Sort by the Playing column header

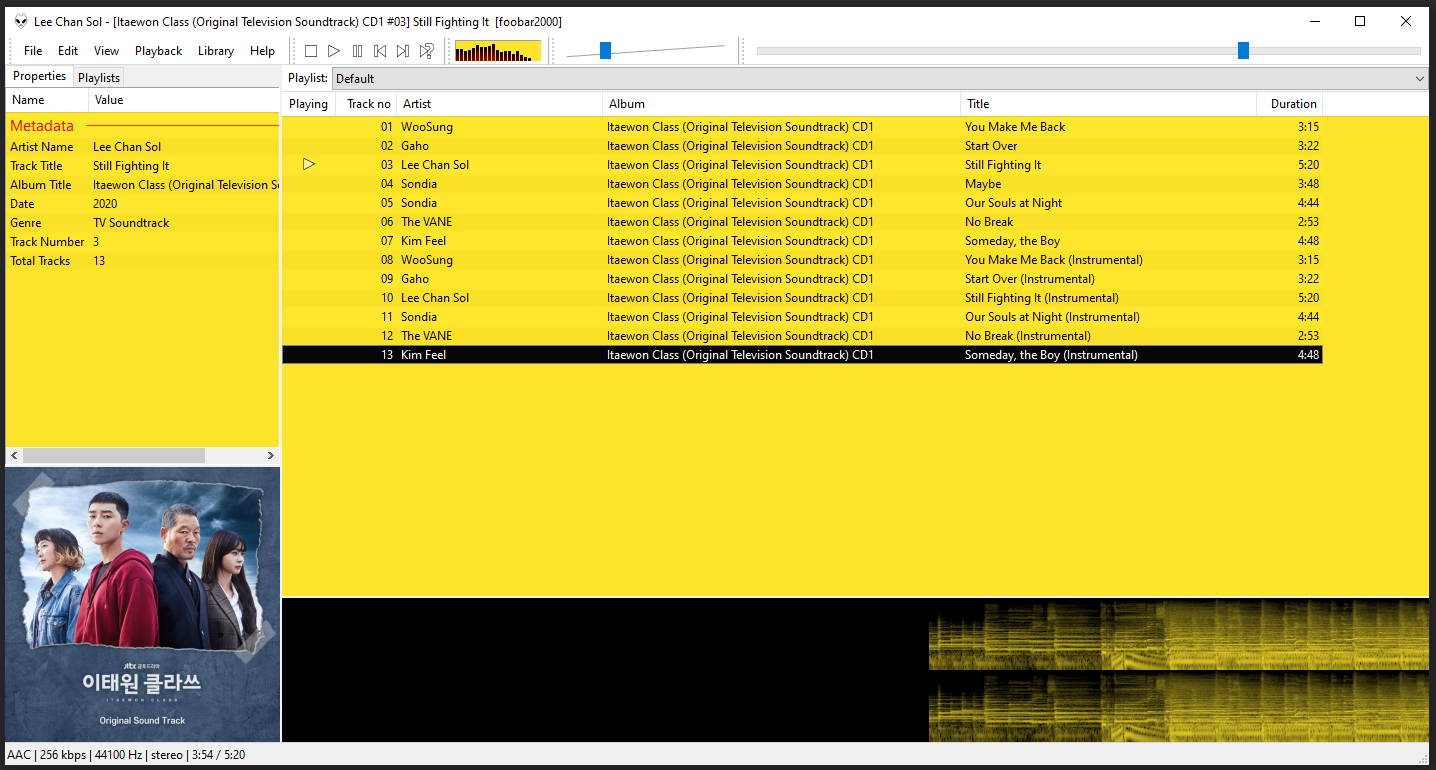pos(308,104)
